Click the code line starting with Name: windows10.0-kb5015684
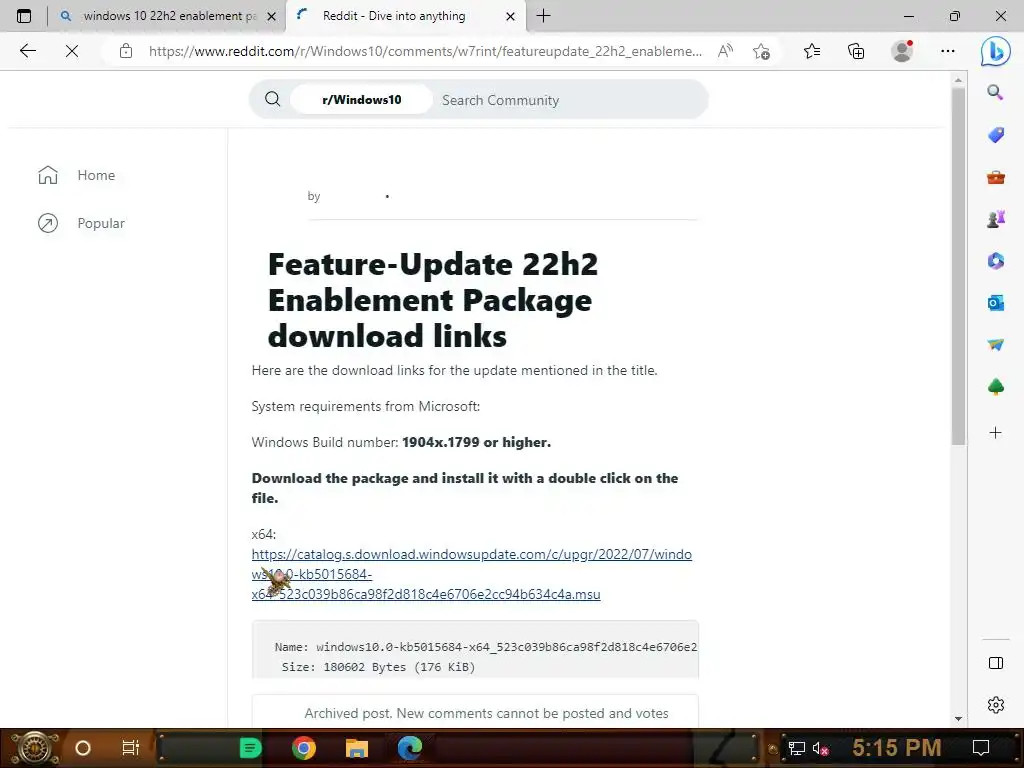The image size is (1024, 768). pyautogui.click(x=486, y=647)
